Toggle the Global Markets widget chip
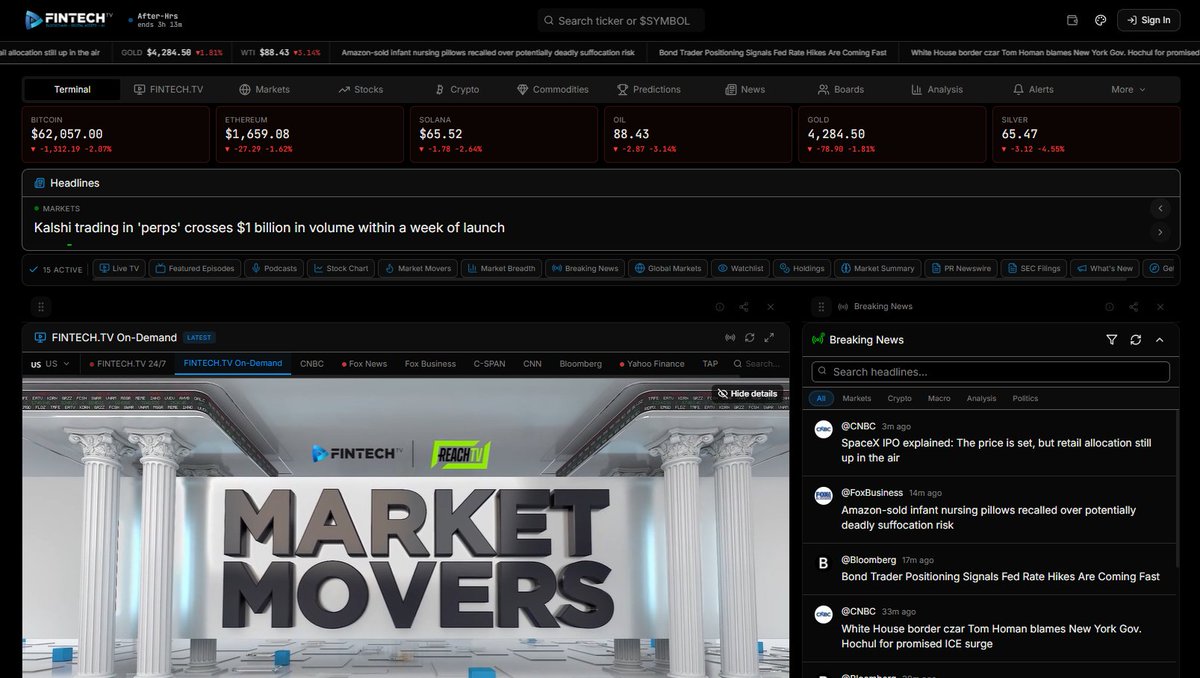The image size is (1200, 678). [668, 268]
